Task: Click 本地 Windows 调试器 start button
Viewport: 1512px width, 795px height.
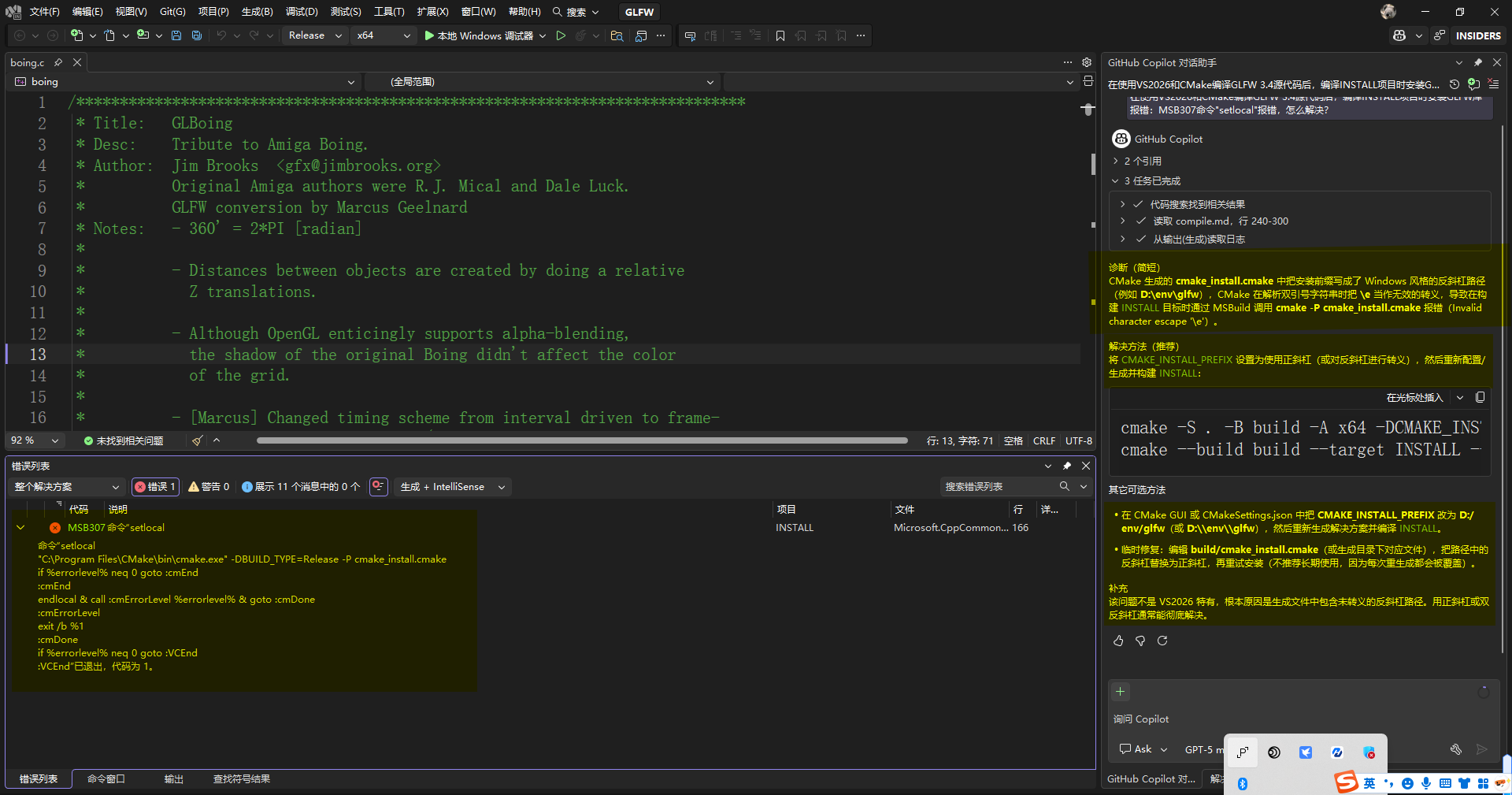Action: coord(479,35)
